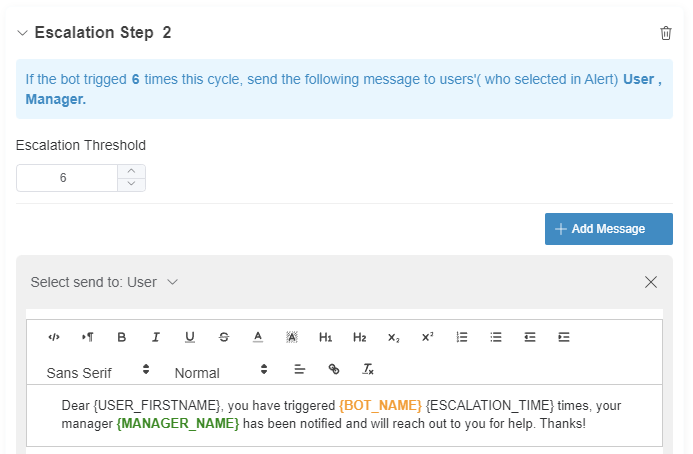
Task: Insert a bulleted list
Action: tap(496, 337)
